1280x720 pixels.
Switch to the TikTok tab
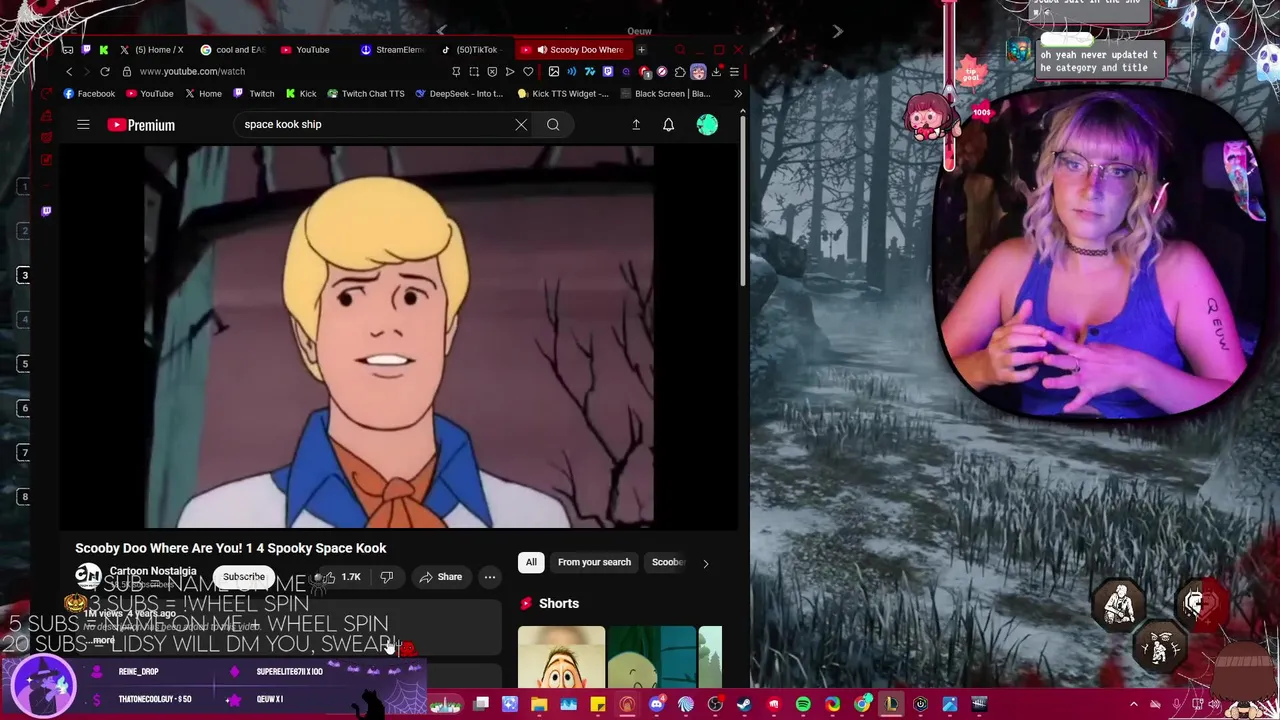click(x=474, y=50)
